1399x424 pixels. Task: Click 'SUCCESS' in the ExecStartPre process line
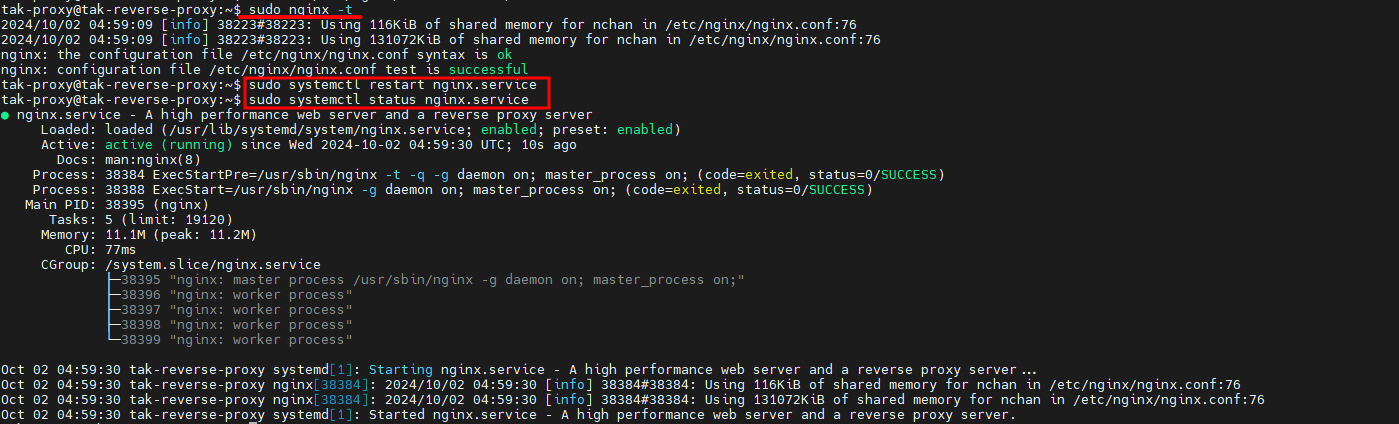tap(908, 175)
